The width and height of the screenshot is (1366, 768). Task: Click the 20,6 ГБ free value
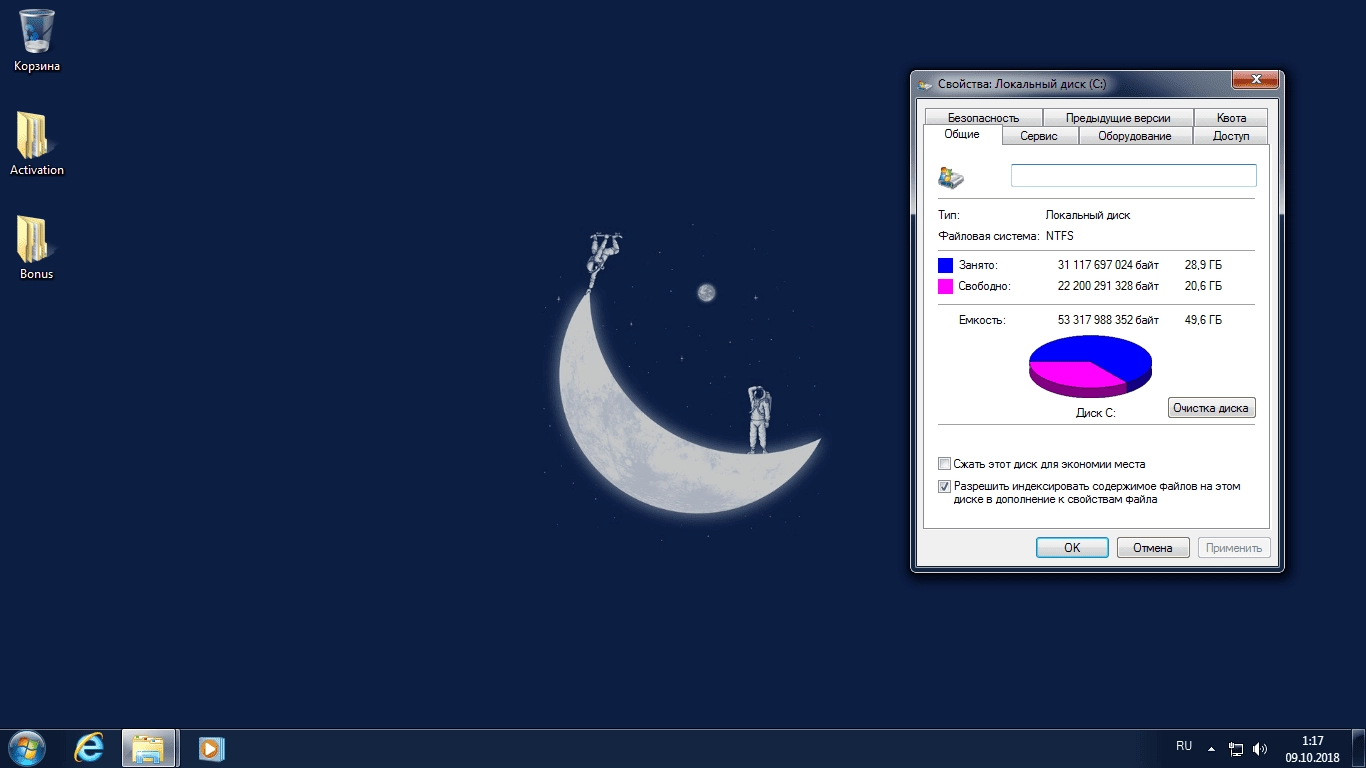[x=1203, y=286]
